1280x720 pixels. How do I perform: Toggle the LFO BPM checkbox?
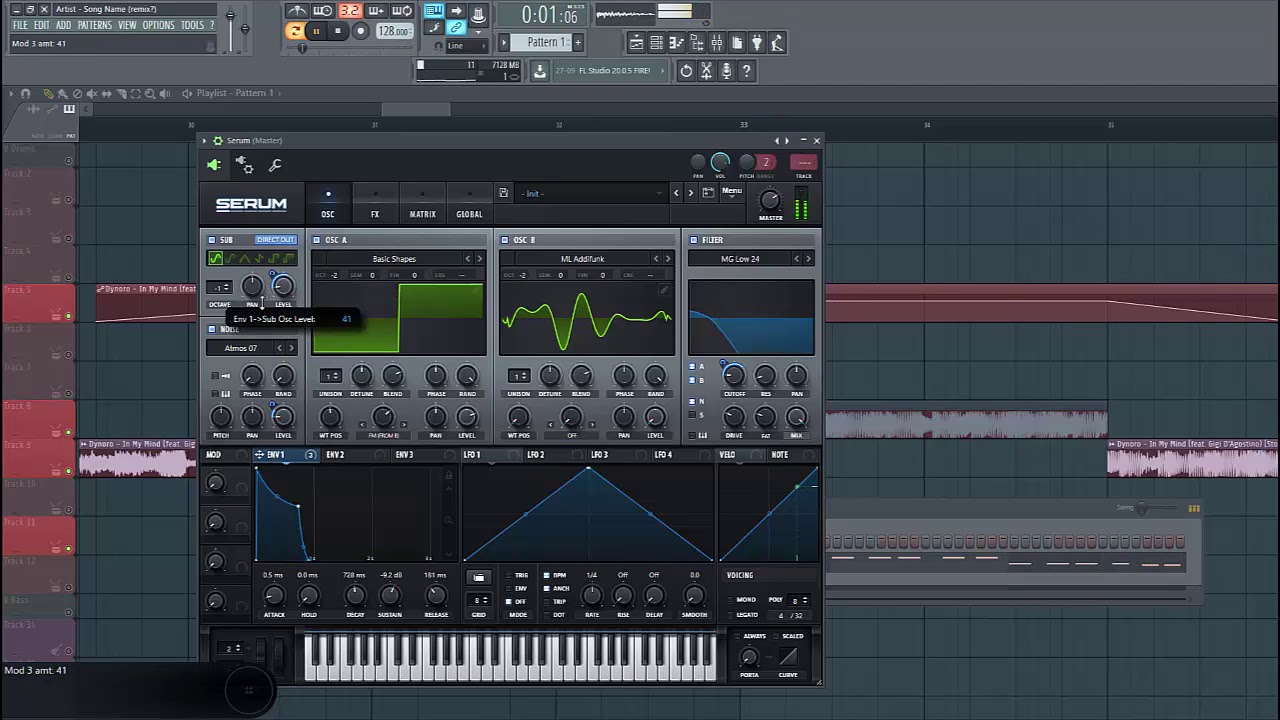pos(547,576)
